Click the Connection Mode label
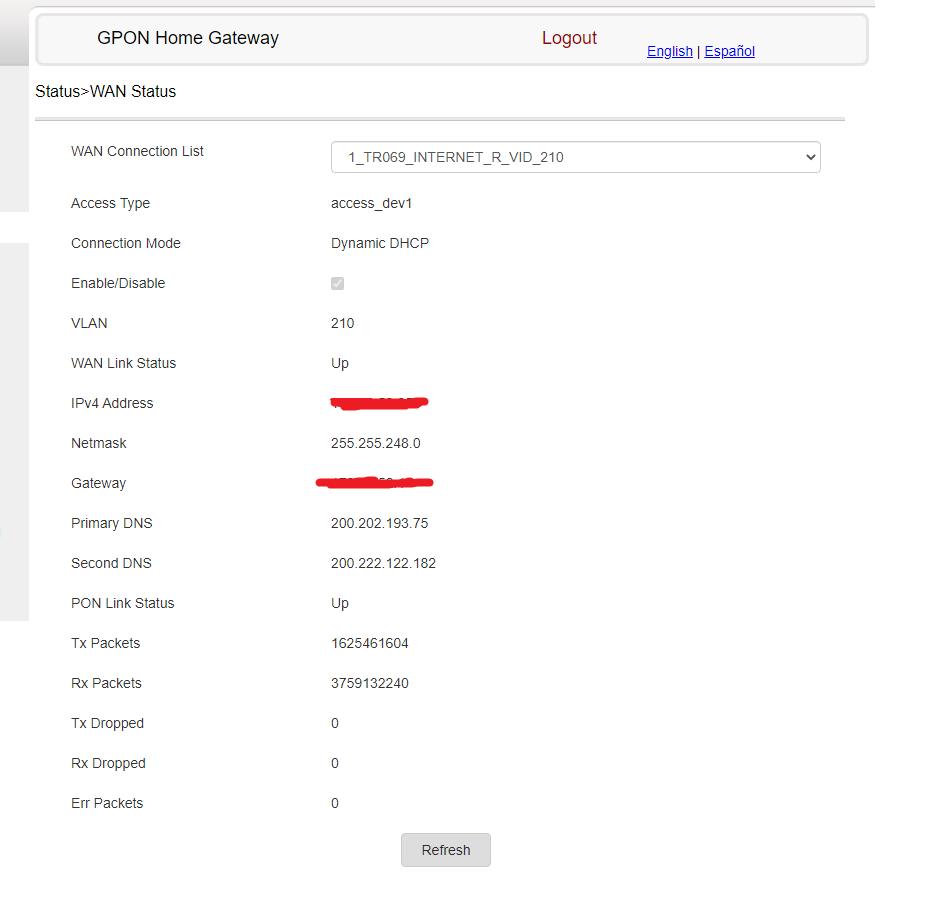928x916 pixels. 125,243
